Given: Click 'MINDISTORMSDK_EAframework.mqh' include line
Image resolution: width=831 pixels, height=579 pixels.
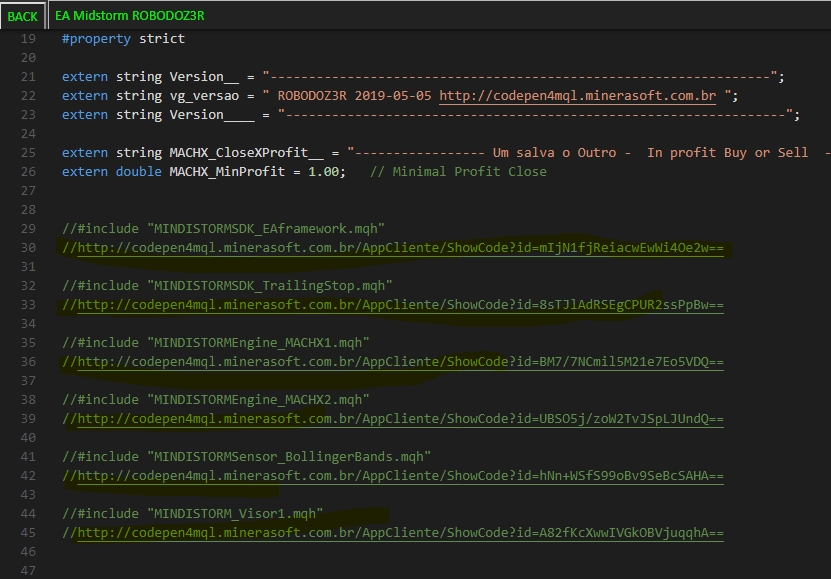Looking at the screenshot, I should click(x=223, y=229).
